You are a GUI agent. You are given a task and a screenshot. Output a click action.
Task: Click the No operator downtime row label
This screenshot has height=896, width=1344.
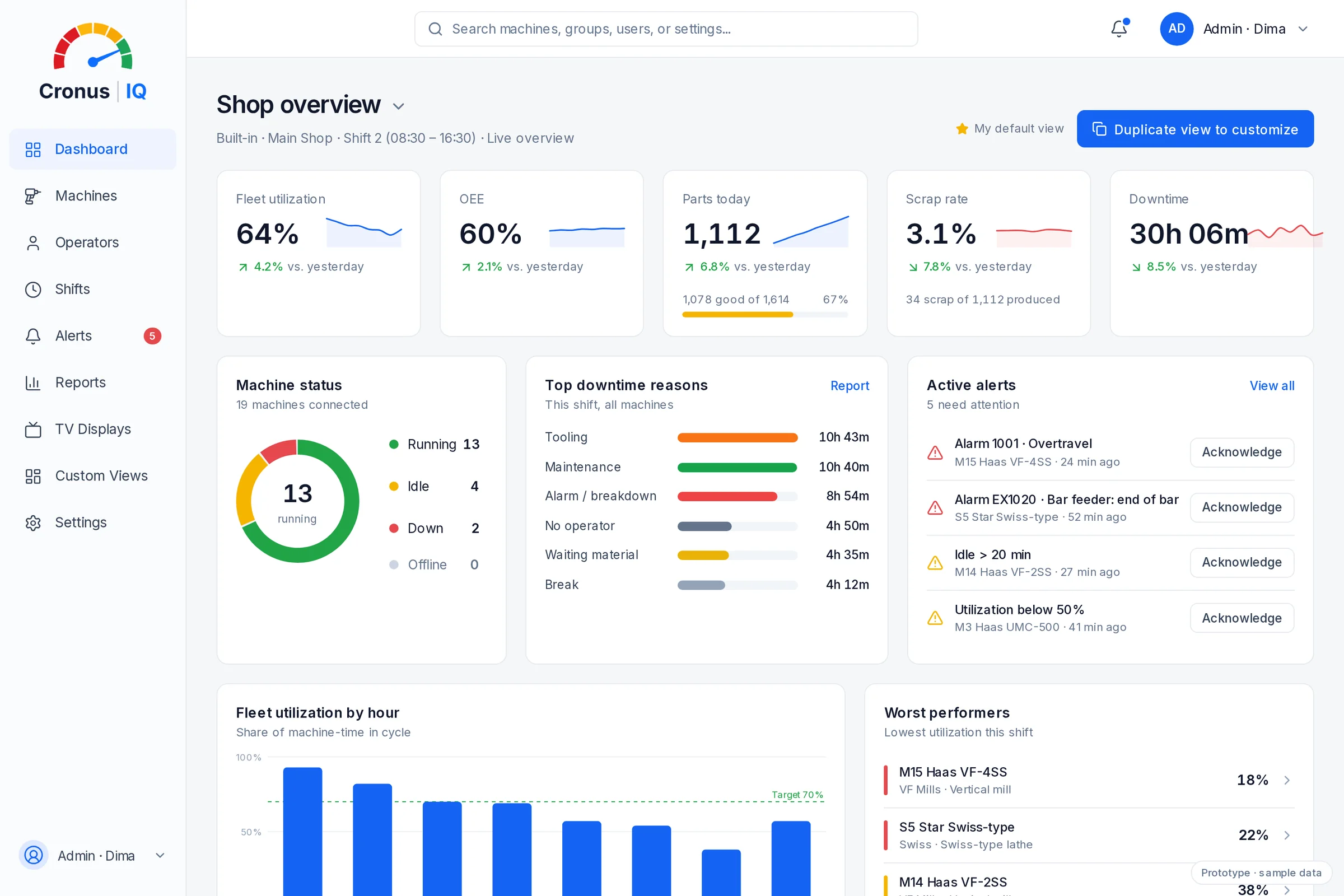[x=580, y=526]
